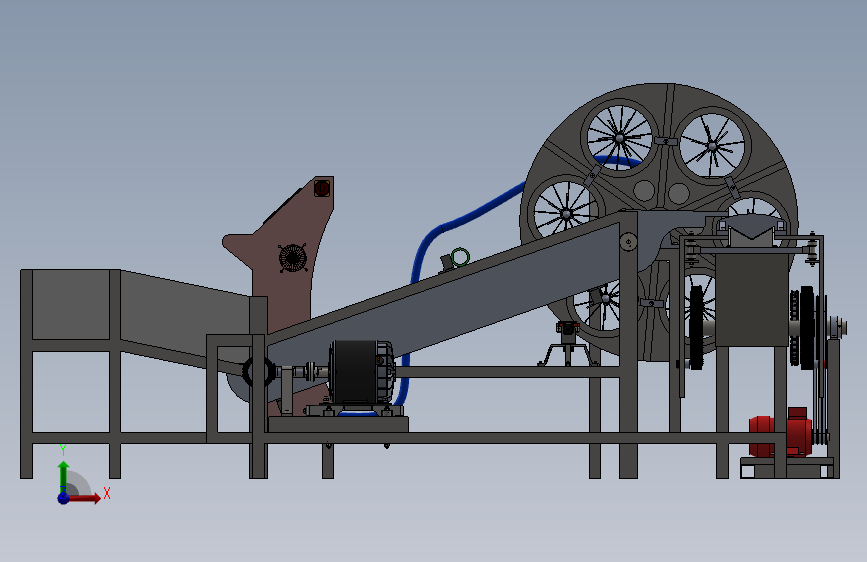Click the Y axis label text
The height and width of the screenshot is (562, 867).
click(63, 450)
